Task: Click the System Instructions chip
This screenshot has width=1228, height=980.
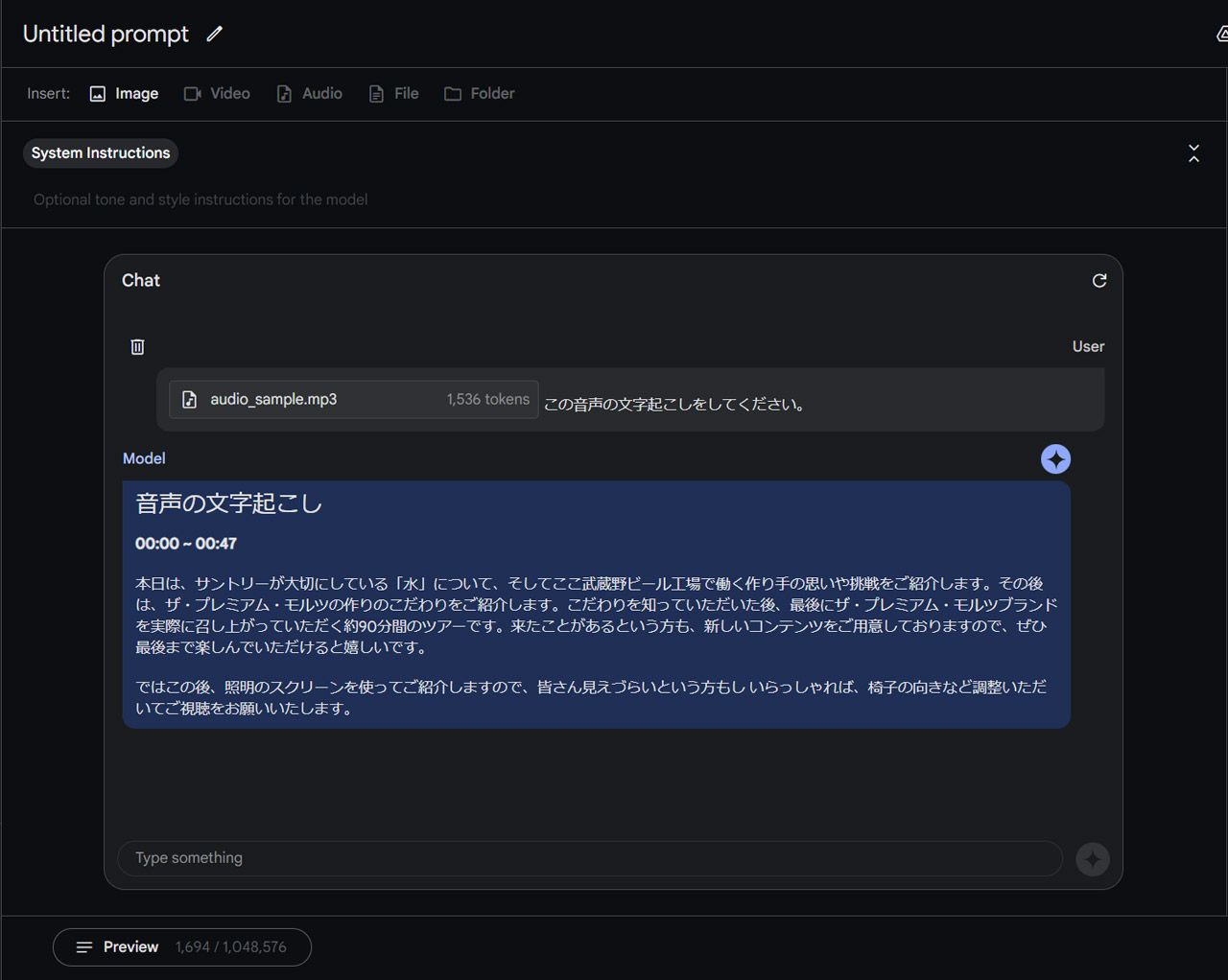Action: click(101, 153)
